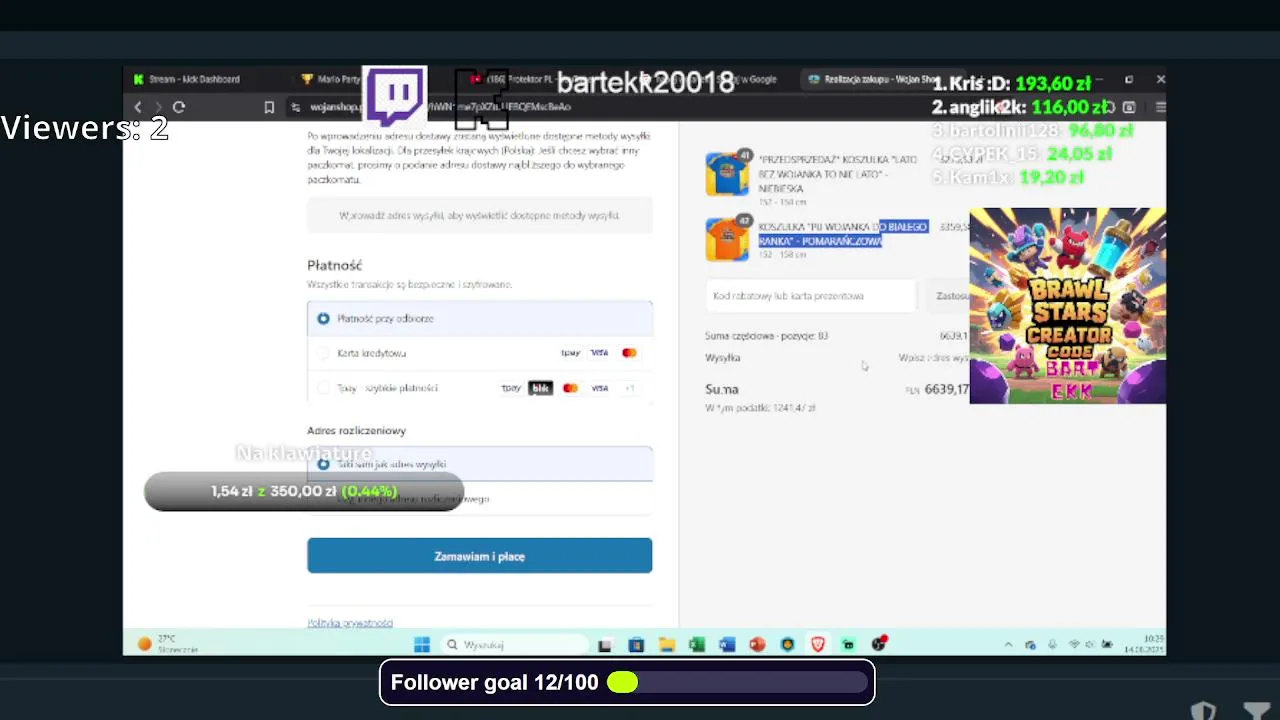Select Karta kredytowa payment option
The width and height of the screenshot is (1280, 720).
click(480, 353)
